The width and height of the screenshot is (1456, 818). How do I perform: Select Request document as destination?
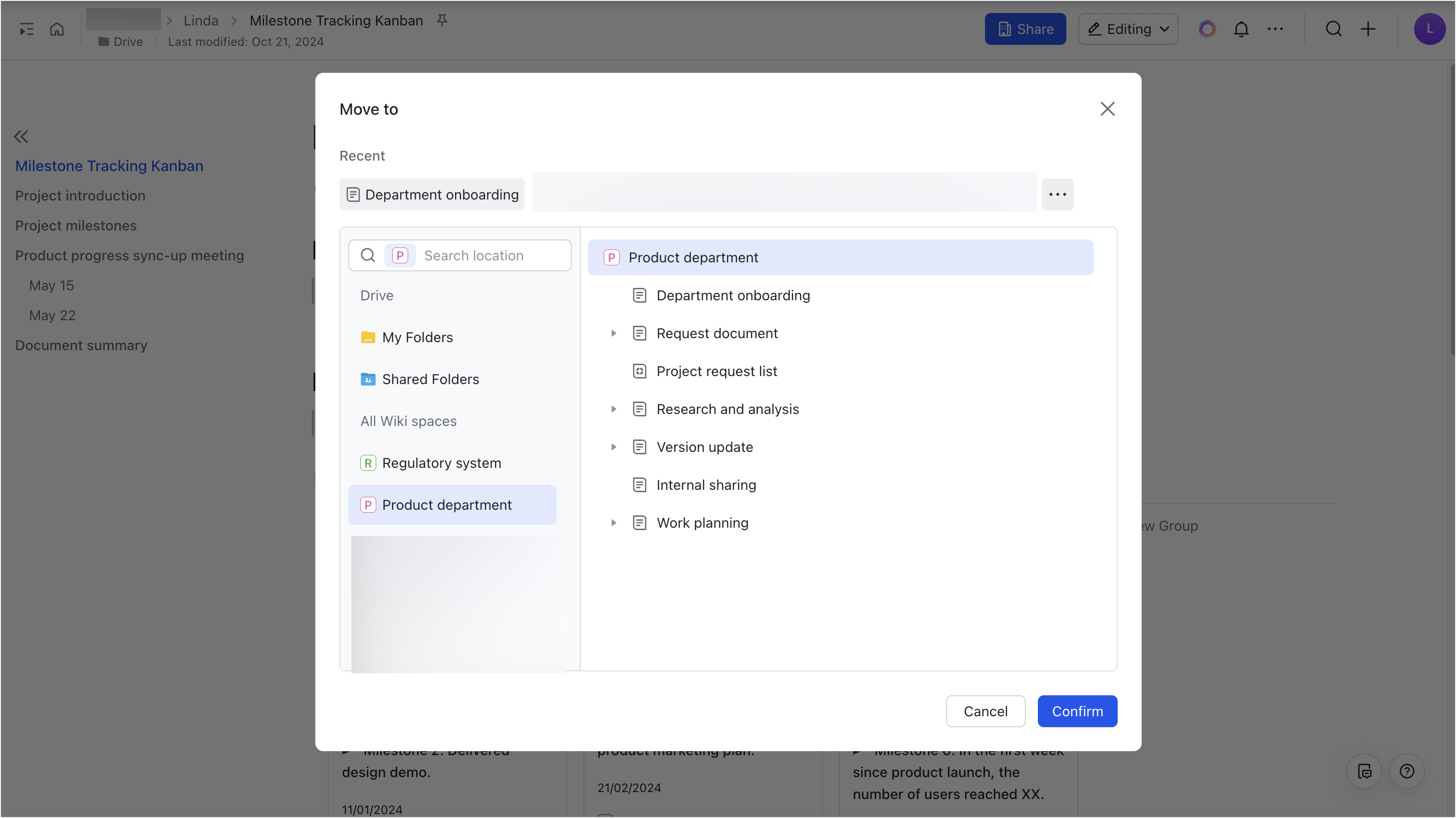click(717, 333)
